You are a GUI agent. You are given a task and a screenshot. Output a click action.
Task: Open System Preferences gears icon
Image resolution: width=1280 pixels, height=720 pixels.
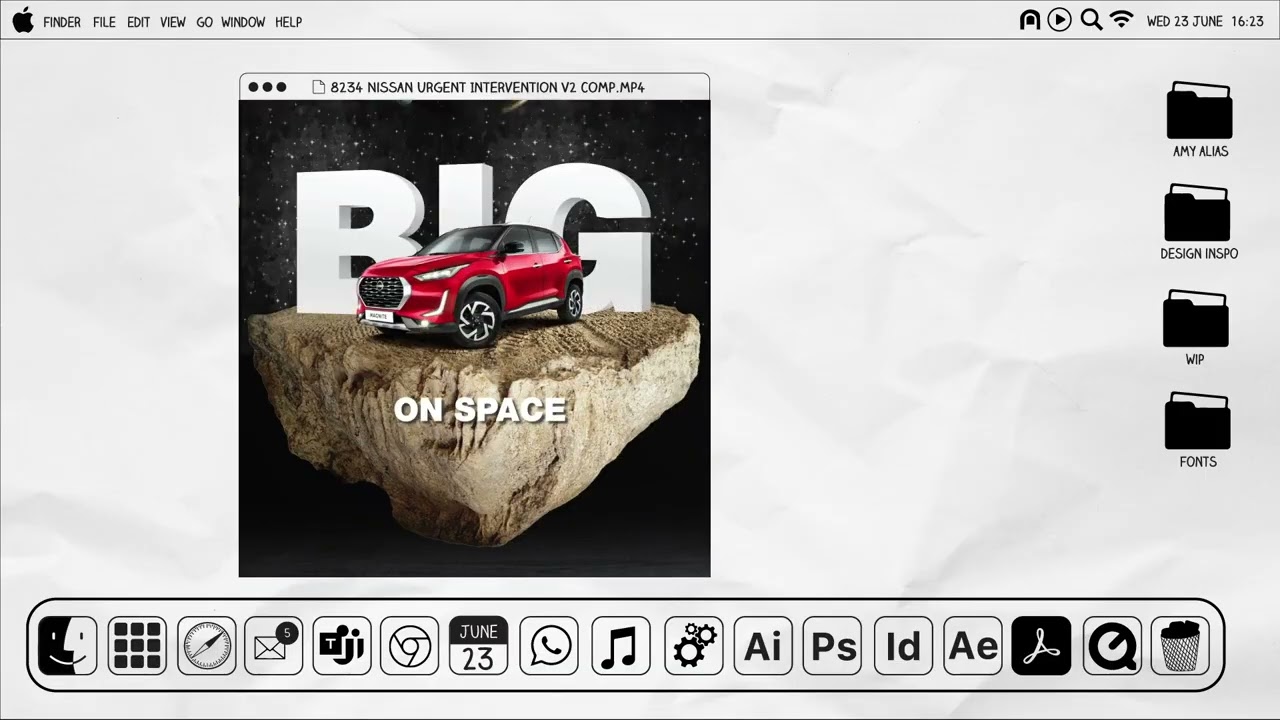694,645
